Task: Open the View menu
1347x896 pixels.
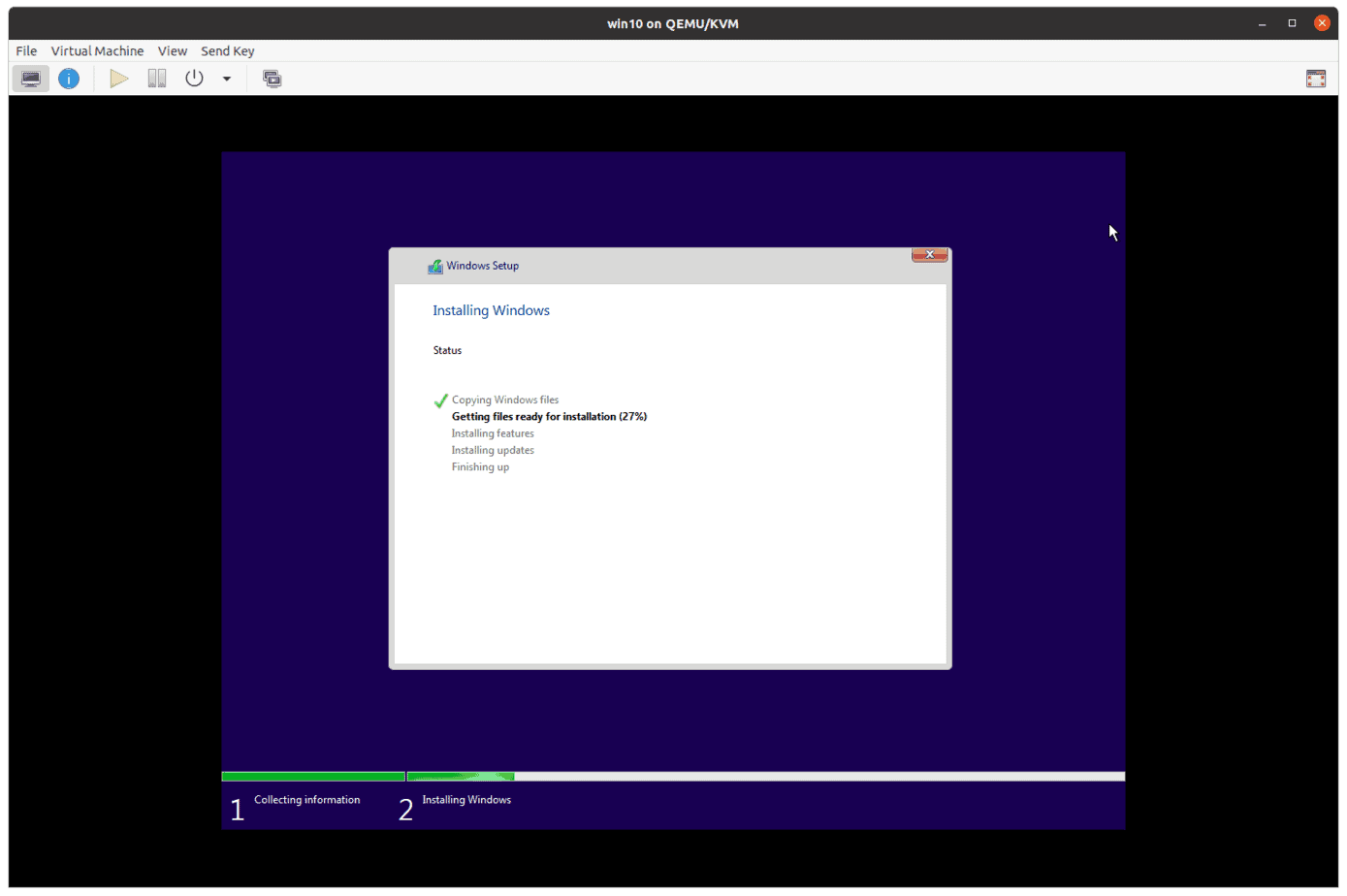Action: (x=173, y=50)
